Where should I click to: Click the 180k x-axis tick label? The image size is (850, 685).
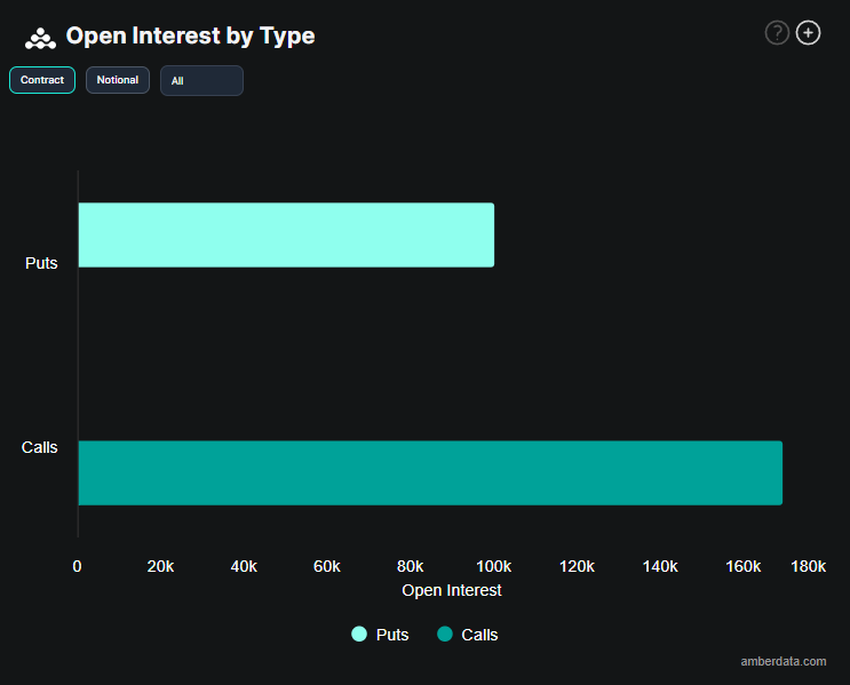[808, 566]
